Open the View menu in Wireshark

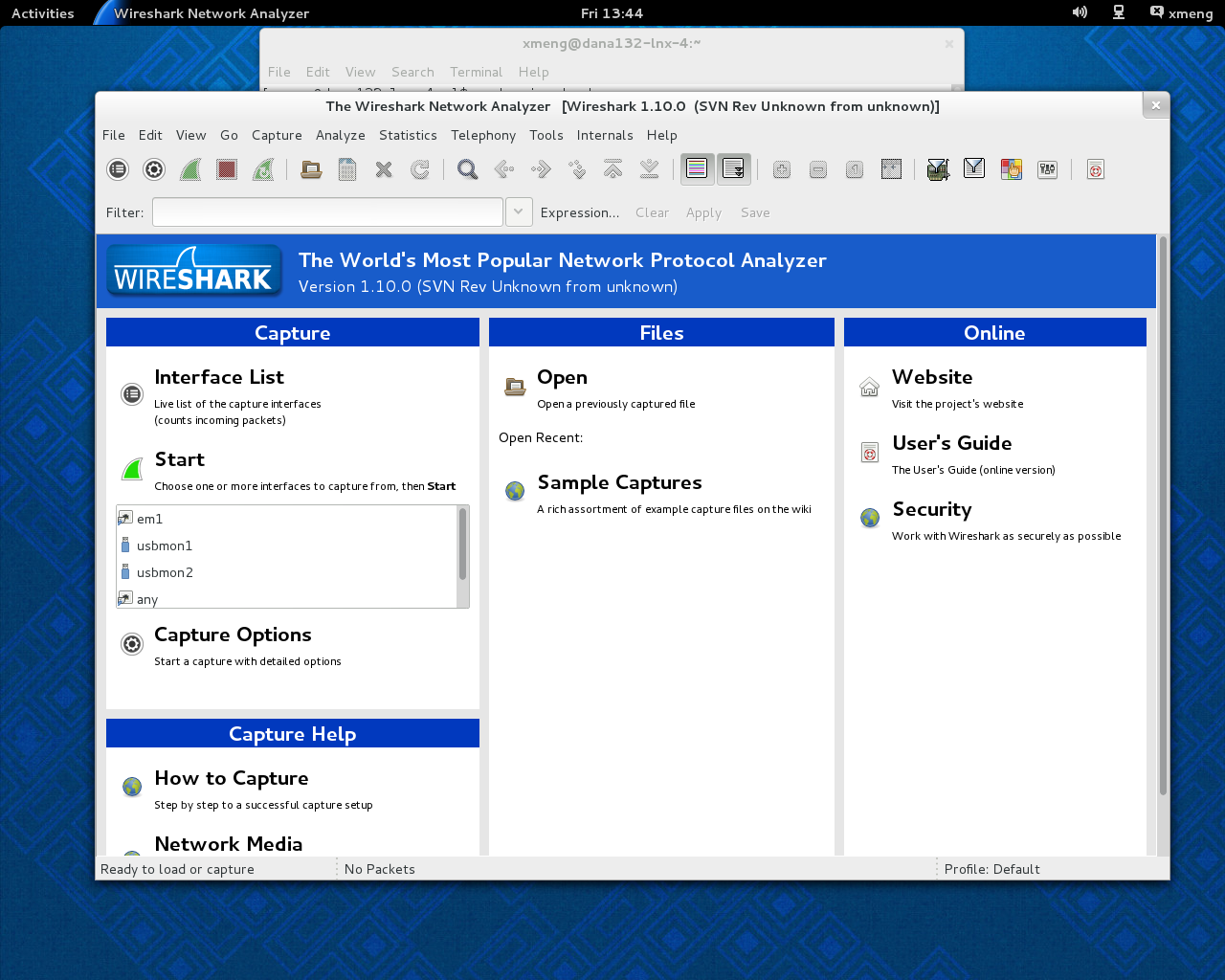click(190, 135)
